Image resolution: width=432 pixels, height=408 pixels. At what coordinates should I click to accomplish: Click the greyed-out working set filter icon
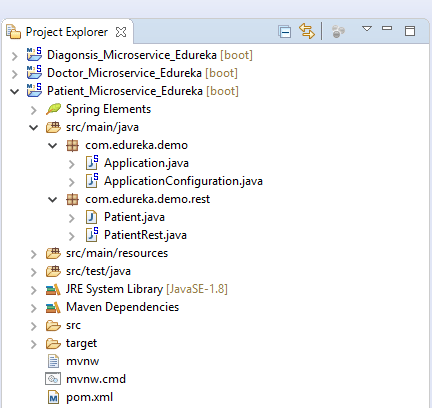338,32
